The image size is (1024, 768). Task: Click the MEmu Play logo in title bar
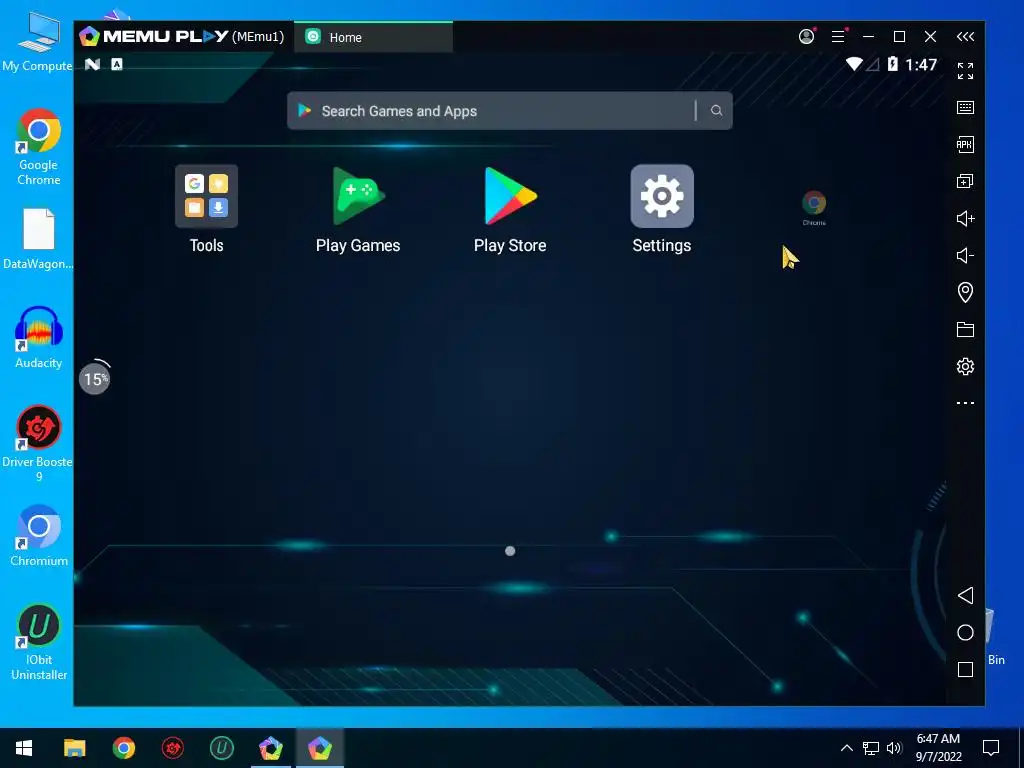(x=154, y=37)
